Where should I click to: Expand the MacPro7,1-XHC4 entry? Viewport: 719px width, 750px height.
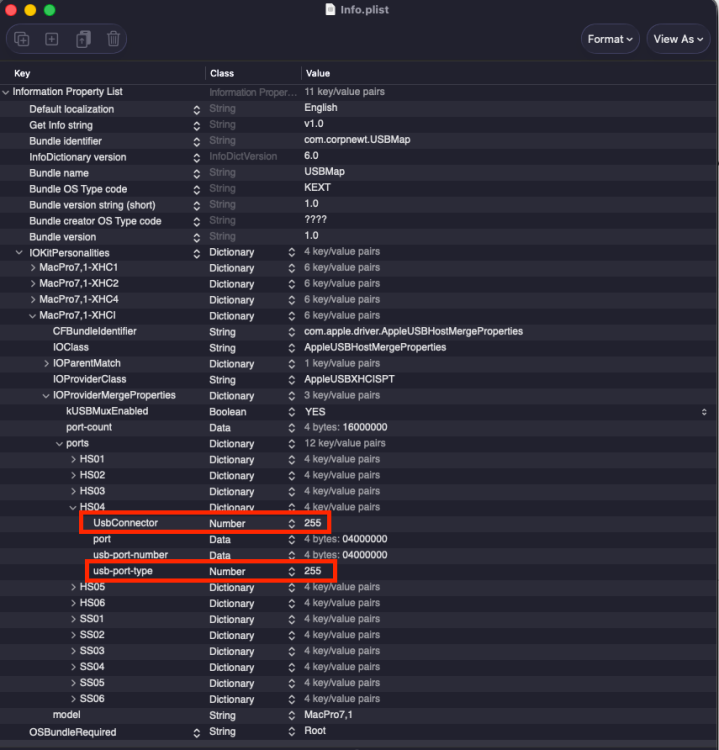pos(33,299)
